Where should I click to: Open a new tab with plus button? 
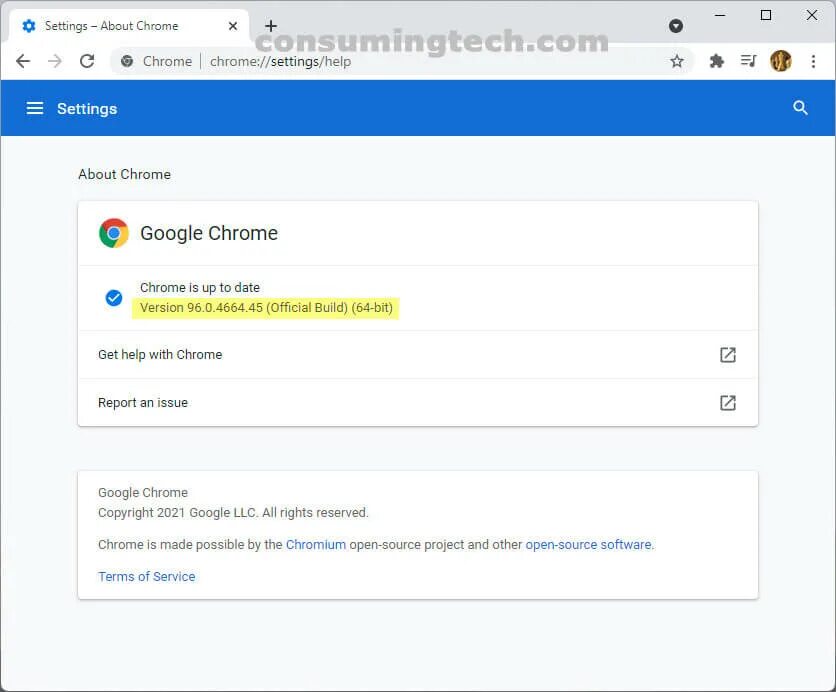[x=270, y=26]
